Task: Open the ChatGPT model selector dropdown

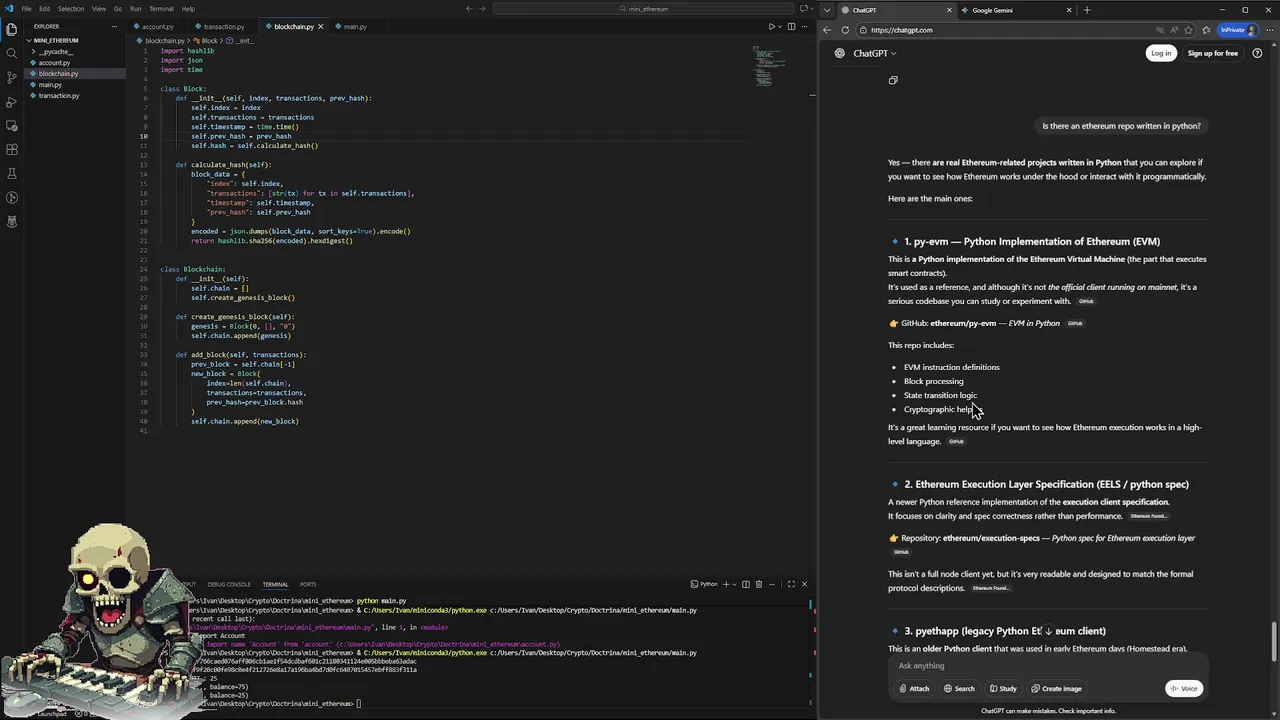Action: [875, 53]
